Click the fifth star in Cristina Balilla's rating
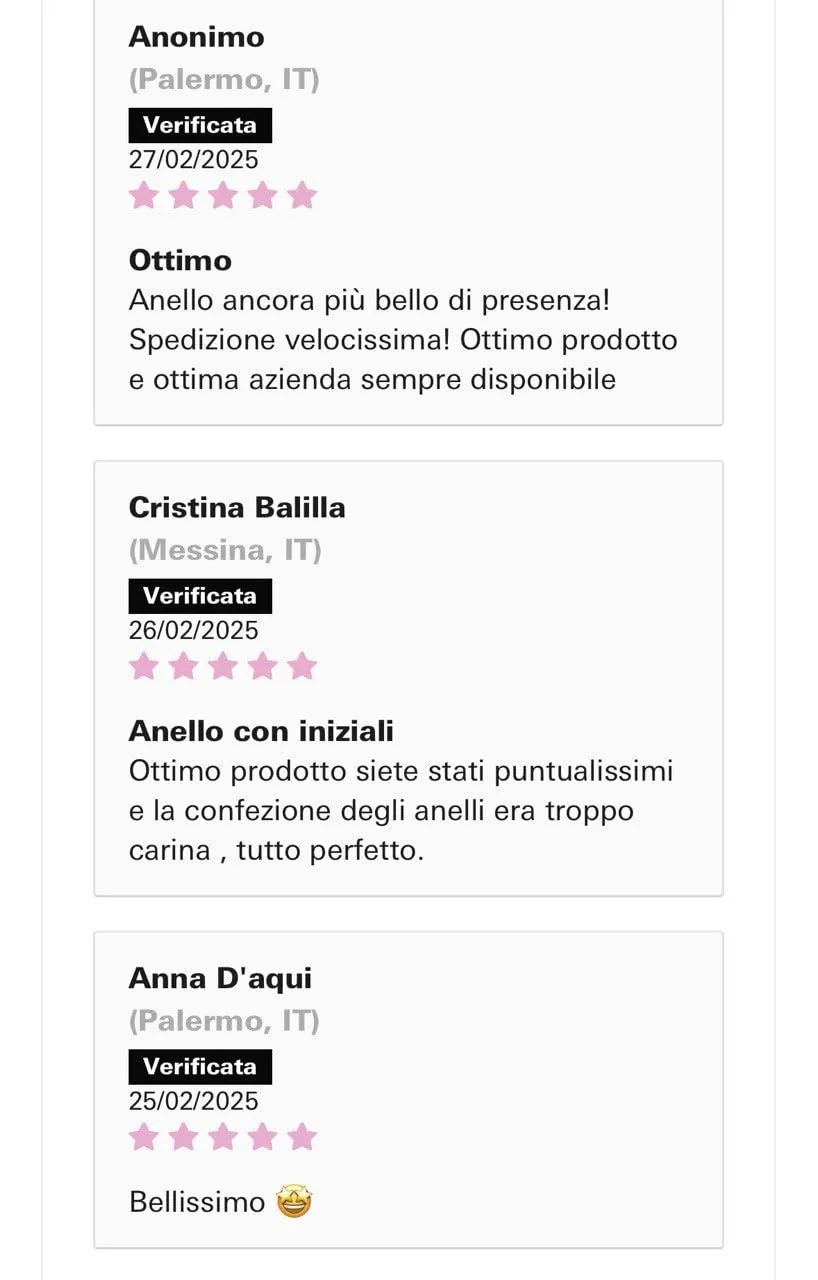Screen dimensions: 818x1280 click(301, 666)
